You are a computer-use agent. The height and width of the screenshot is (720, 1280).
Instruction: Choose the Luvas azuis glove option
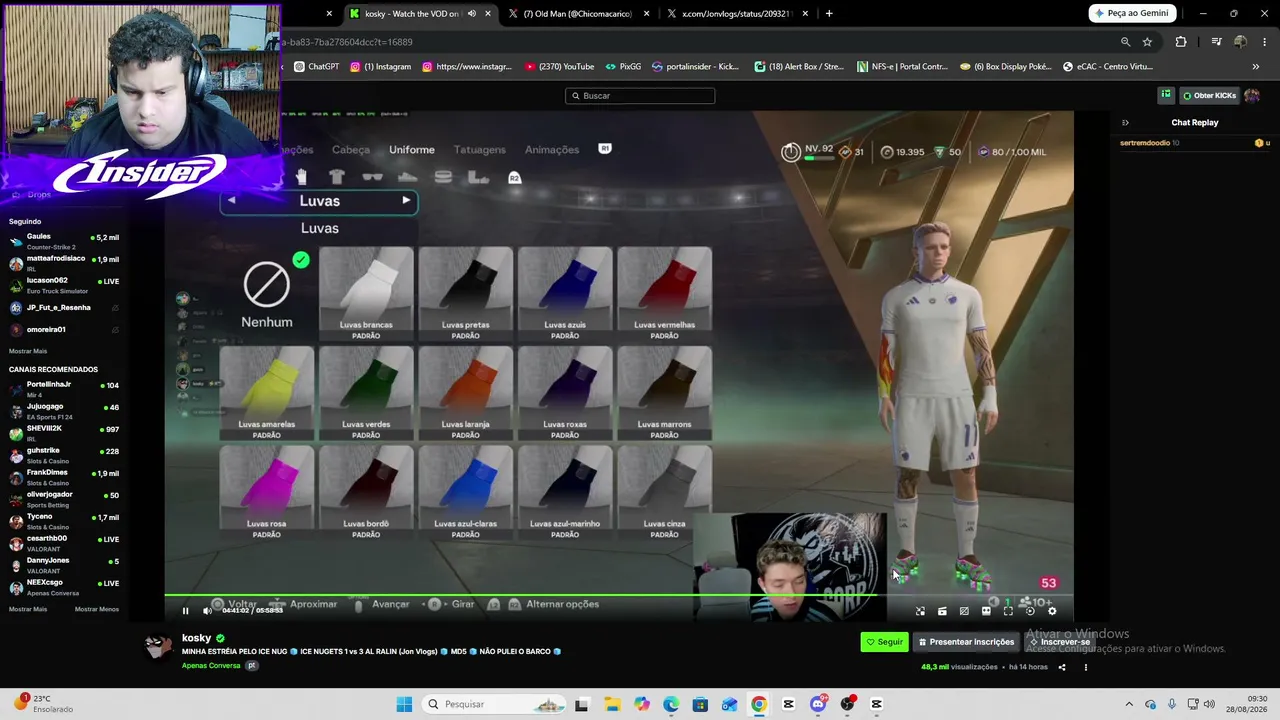[565, 294]
